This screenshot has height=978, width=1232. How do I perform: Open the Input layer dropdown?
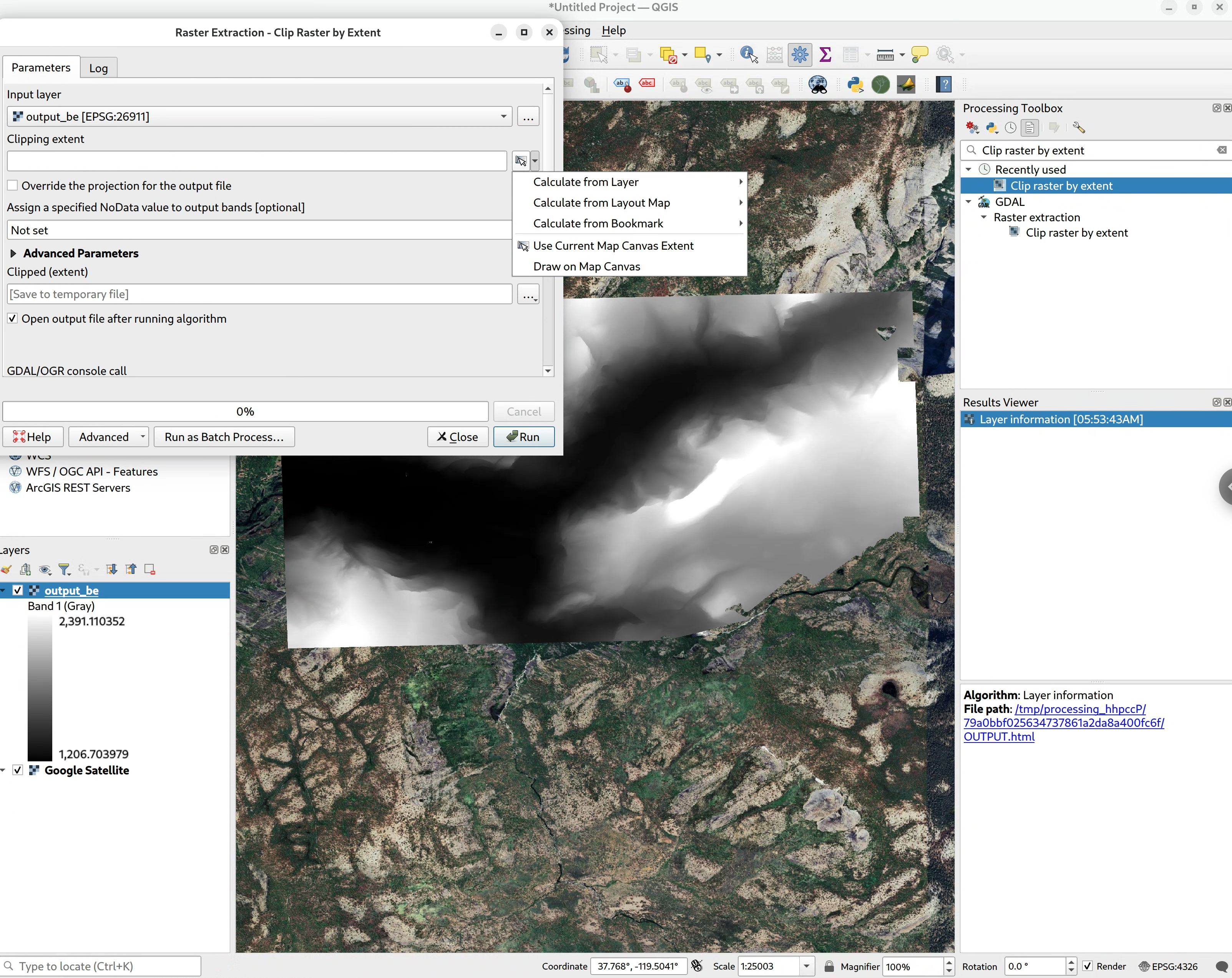(x=503, y=116)
